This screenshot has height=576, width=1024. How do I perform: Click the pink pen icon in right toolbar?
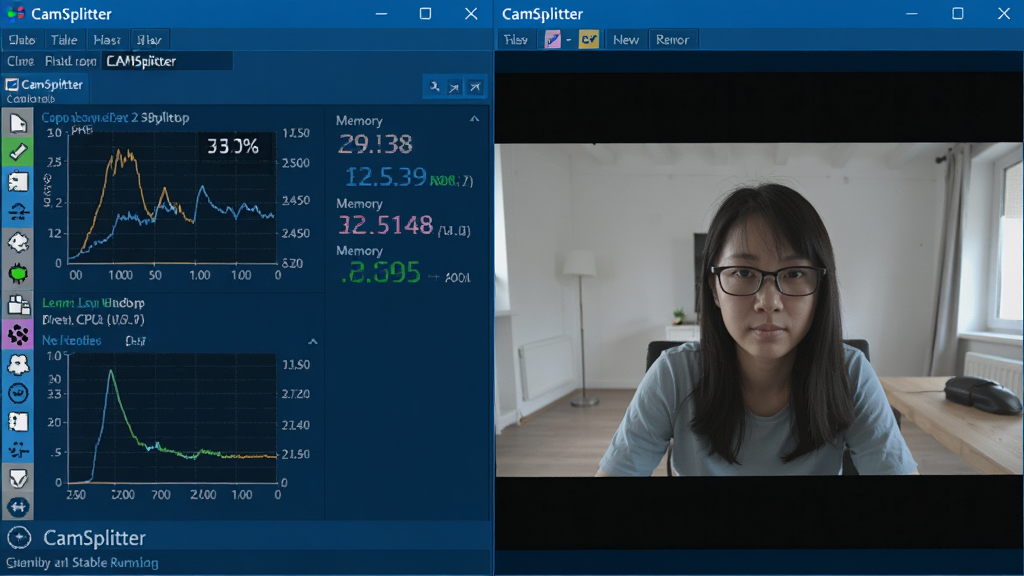552,40
